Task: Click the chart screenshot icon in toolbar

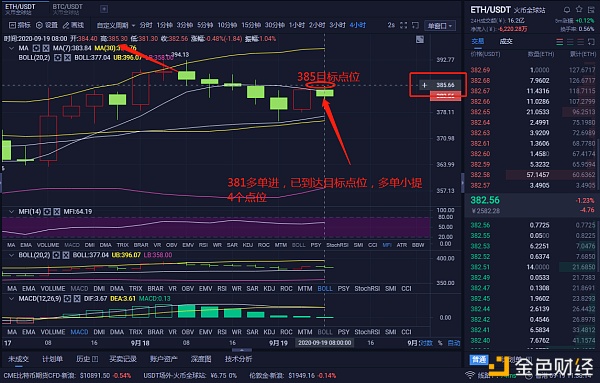Action: click(415, 25)
